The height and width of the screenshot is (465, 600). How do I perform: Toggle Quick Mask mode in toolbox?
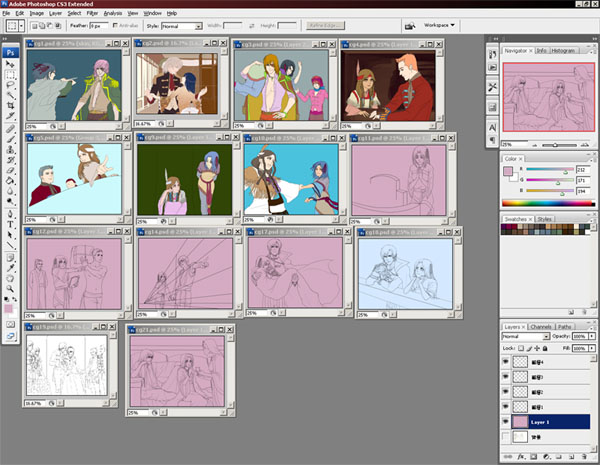coord(10,325)
